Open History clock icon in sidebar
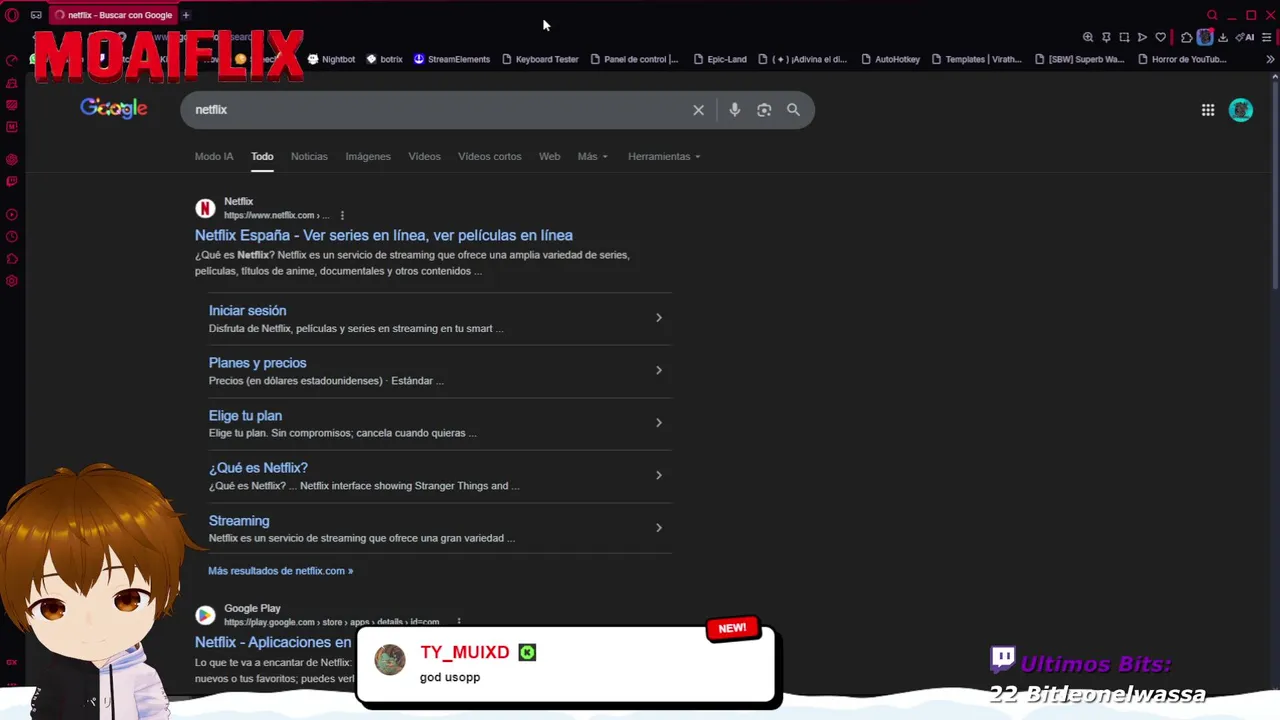Image resolution: width=1280 pixels, height=720 pixels. (12, 237)
